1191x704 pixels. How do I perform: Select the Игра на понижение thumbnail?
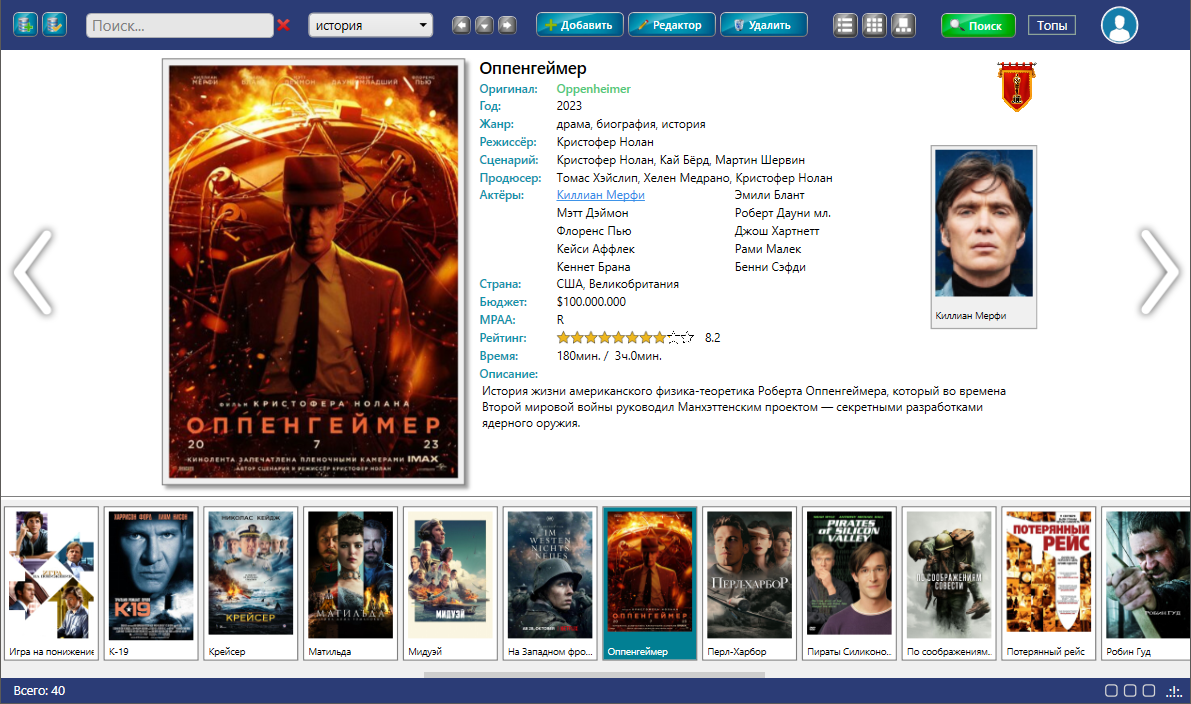tap(52, 583)
